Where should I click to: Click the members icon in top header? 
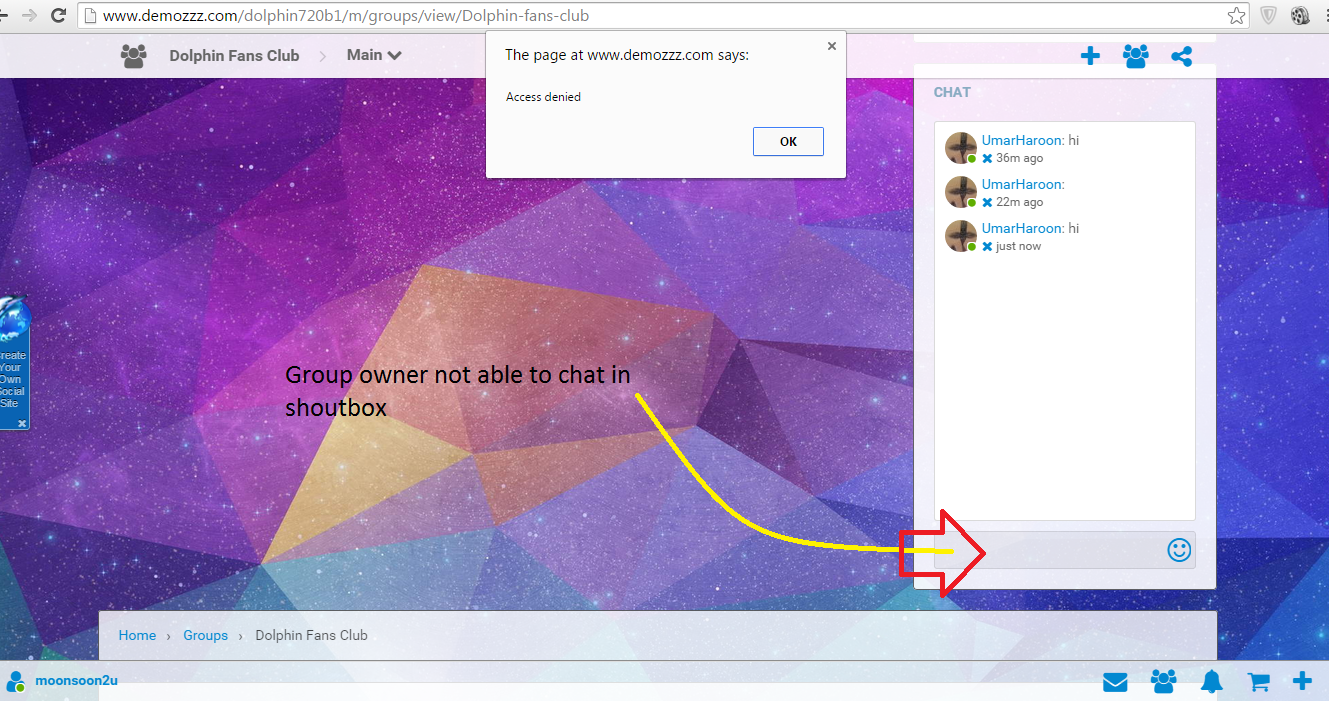pyautogui.click(x=1136, y=56)
